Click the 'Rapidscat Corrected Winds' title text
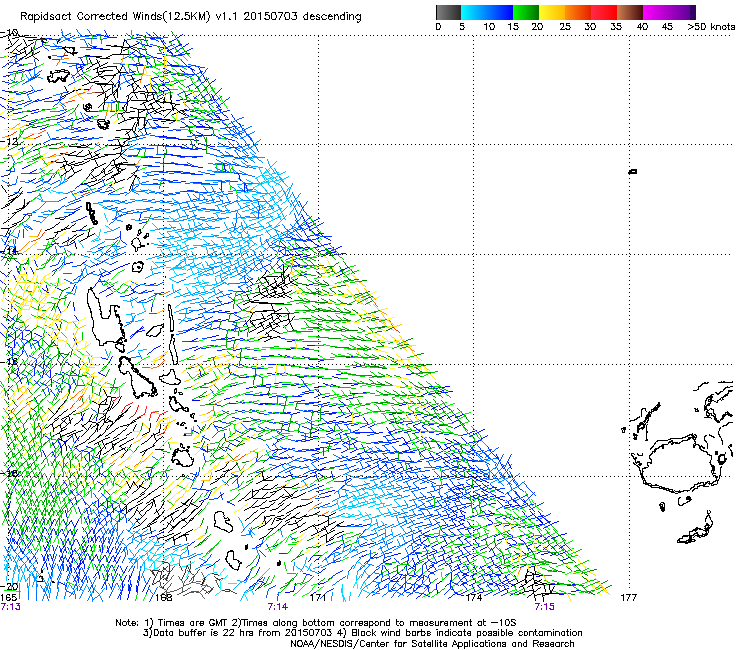The height and width of the screenshot is (650, 740). [x=114, y=17]
